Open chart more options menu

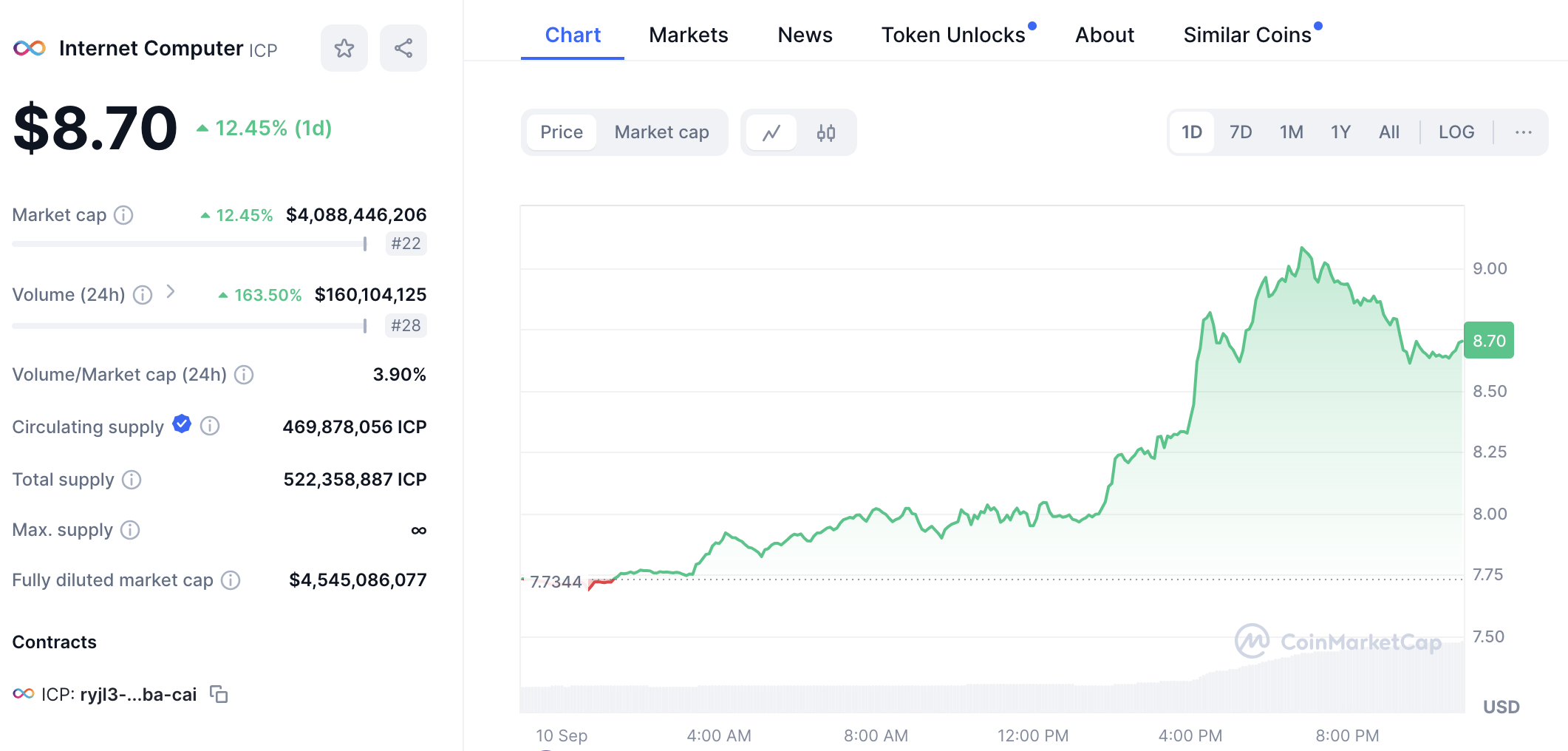coord(1524,132)
